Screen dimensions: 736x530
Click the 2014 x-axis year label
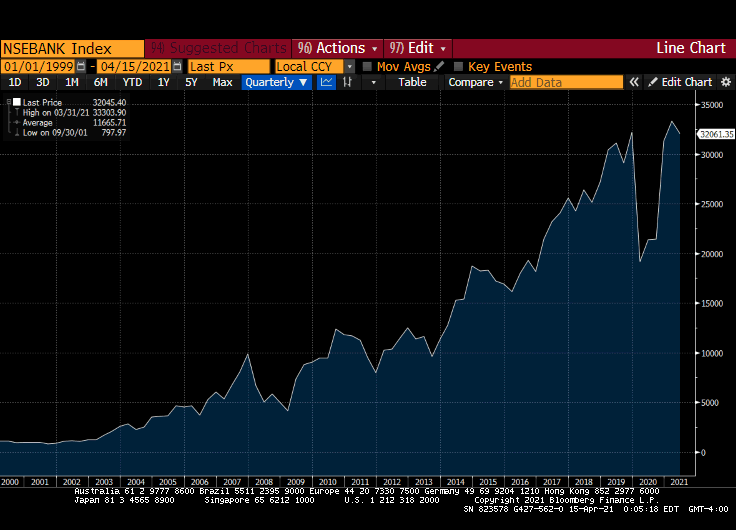(x=455, y=482)
